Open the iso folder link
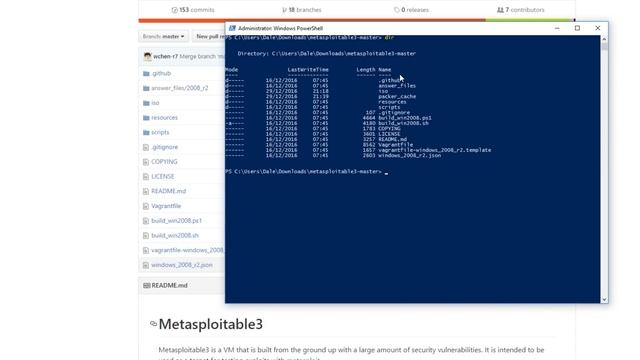The height and width of the screenshot is (360, 640). pos(155,103)
